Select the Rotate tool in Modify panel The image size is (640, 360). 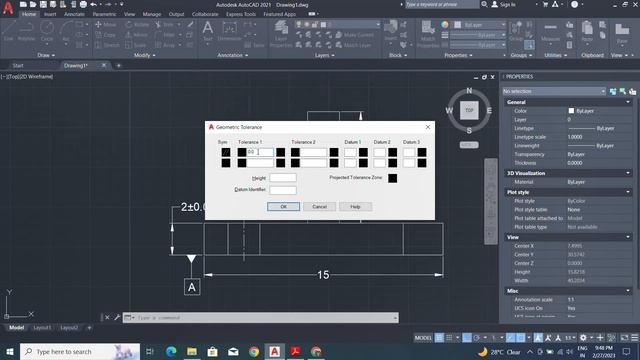[x=138, y=24]
